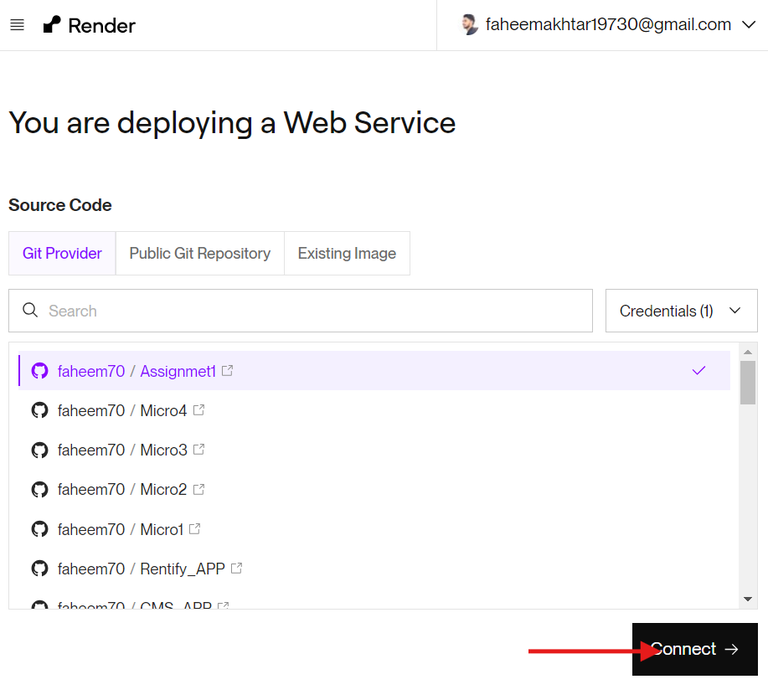768x700 pixels.
Task: Select the faheem70 / Micro4 repository
Action: [374, 410]
